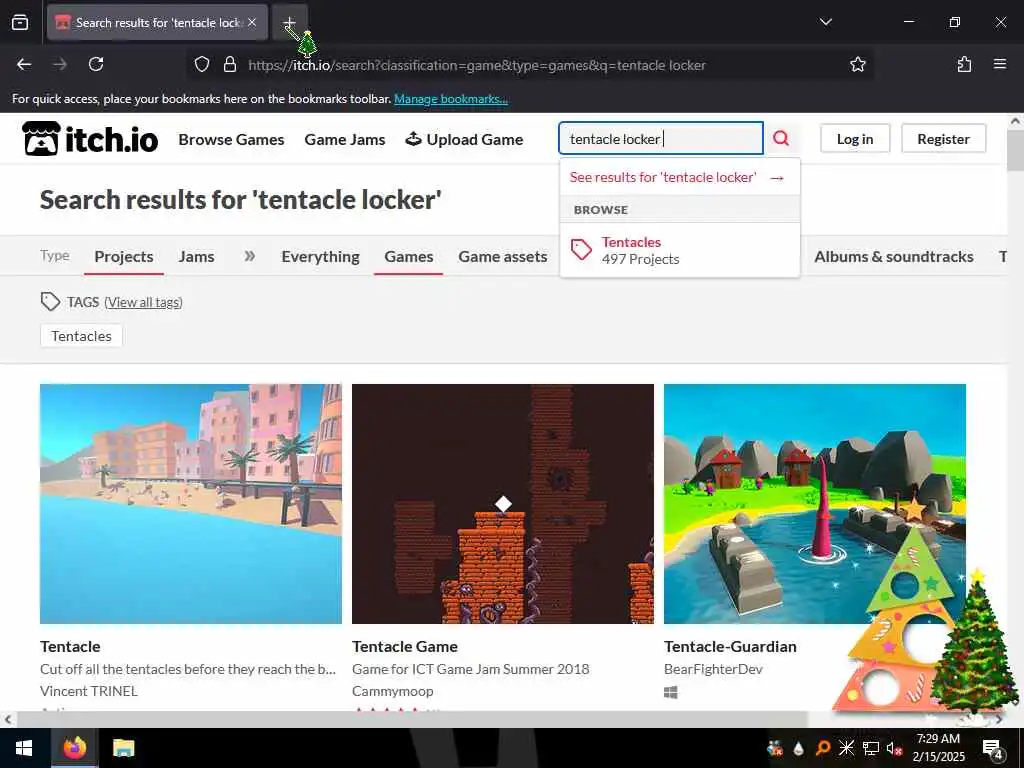Open author Cammymoop
The width and height of the screenshot is (1024, 768).
392,691
